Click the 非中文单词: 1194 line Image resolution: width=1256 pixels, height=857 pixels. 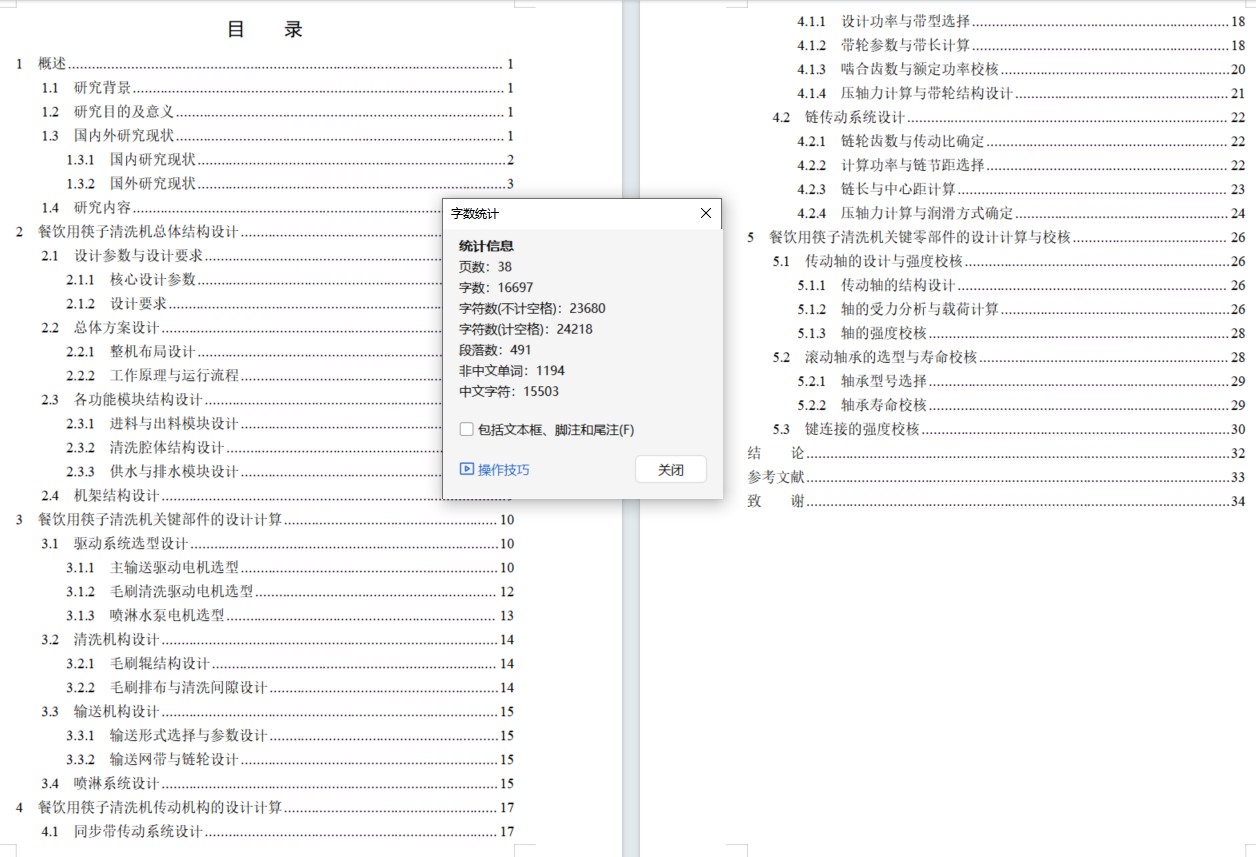(x=512, y=371)
